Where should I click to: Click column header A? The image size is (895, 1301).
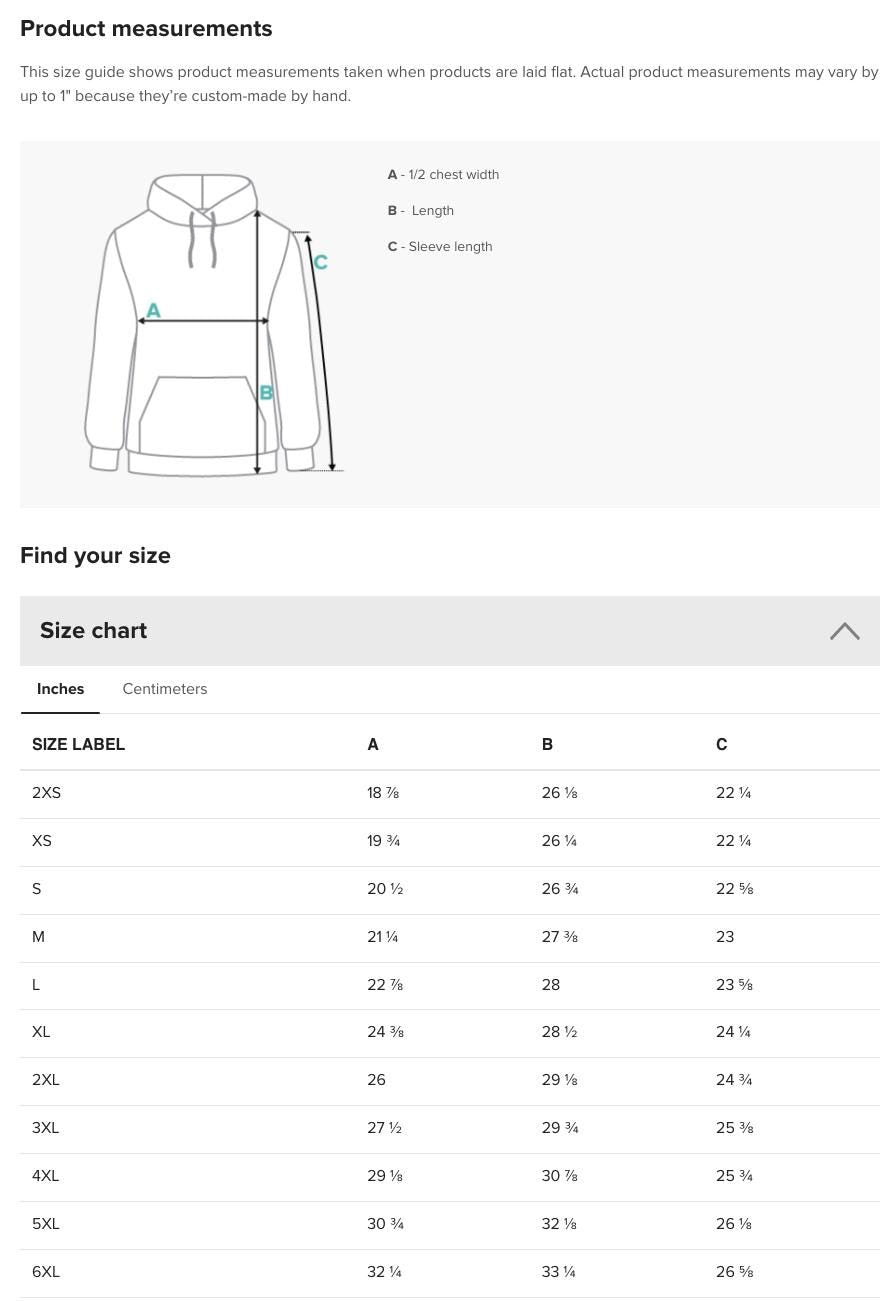[372, 745]
